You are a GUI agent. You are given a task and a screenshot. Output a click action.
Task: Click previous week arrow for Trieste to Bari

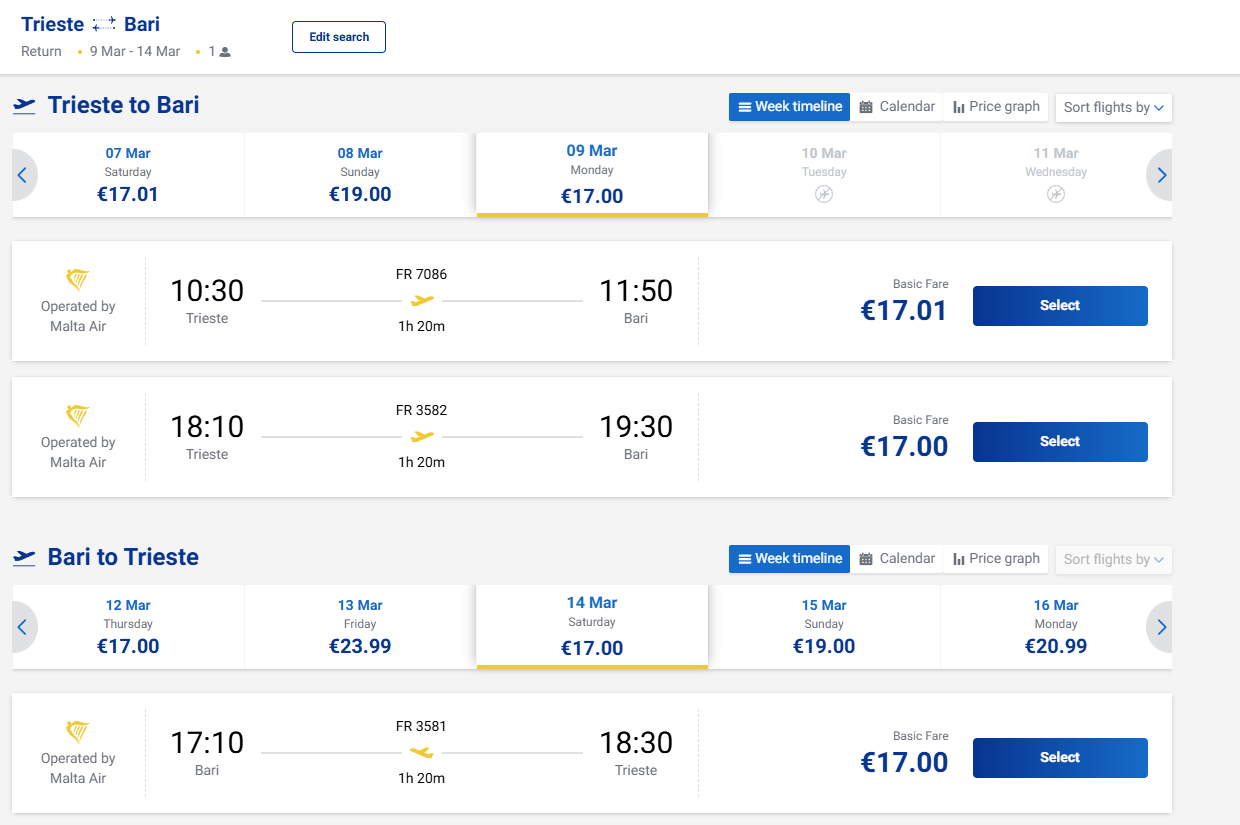[23, 175]
